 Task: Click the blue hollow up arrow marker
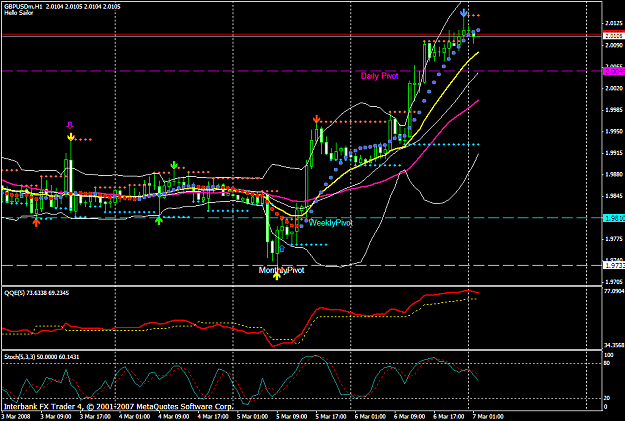[282, 249]
